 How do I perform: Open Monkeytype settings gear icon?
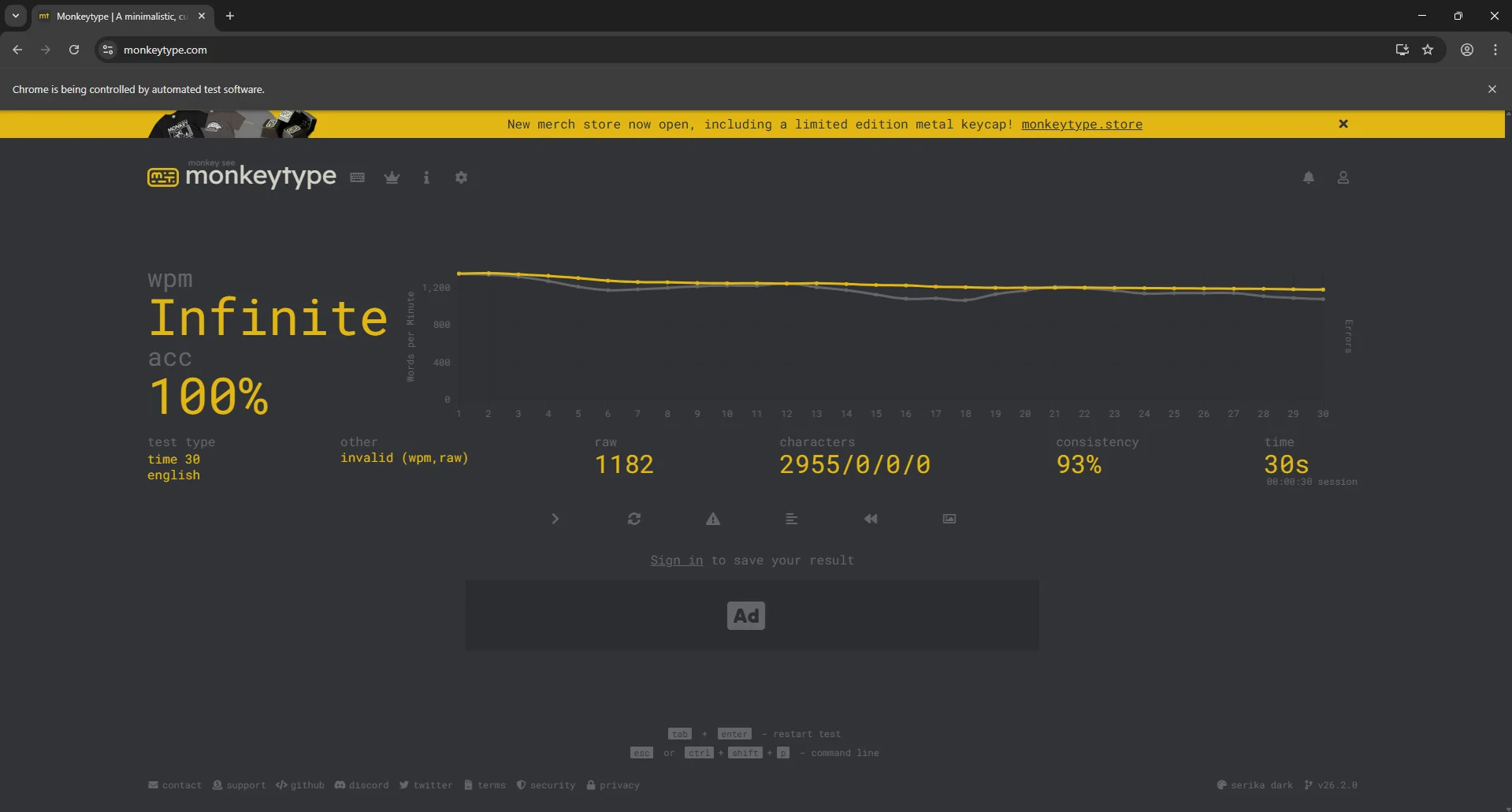click(x=461, y=177)
